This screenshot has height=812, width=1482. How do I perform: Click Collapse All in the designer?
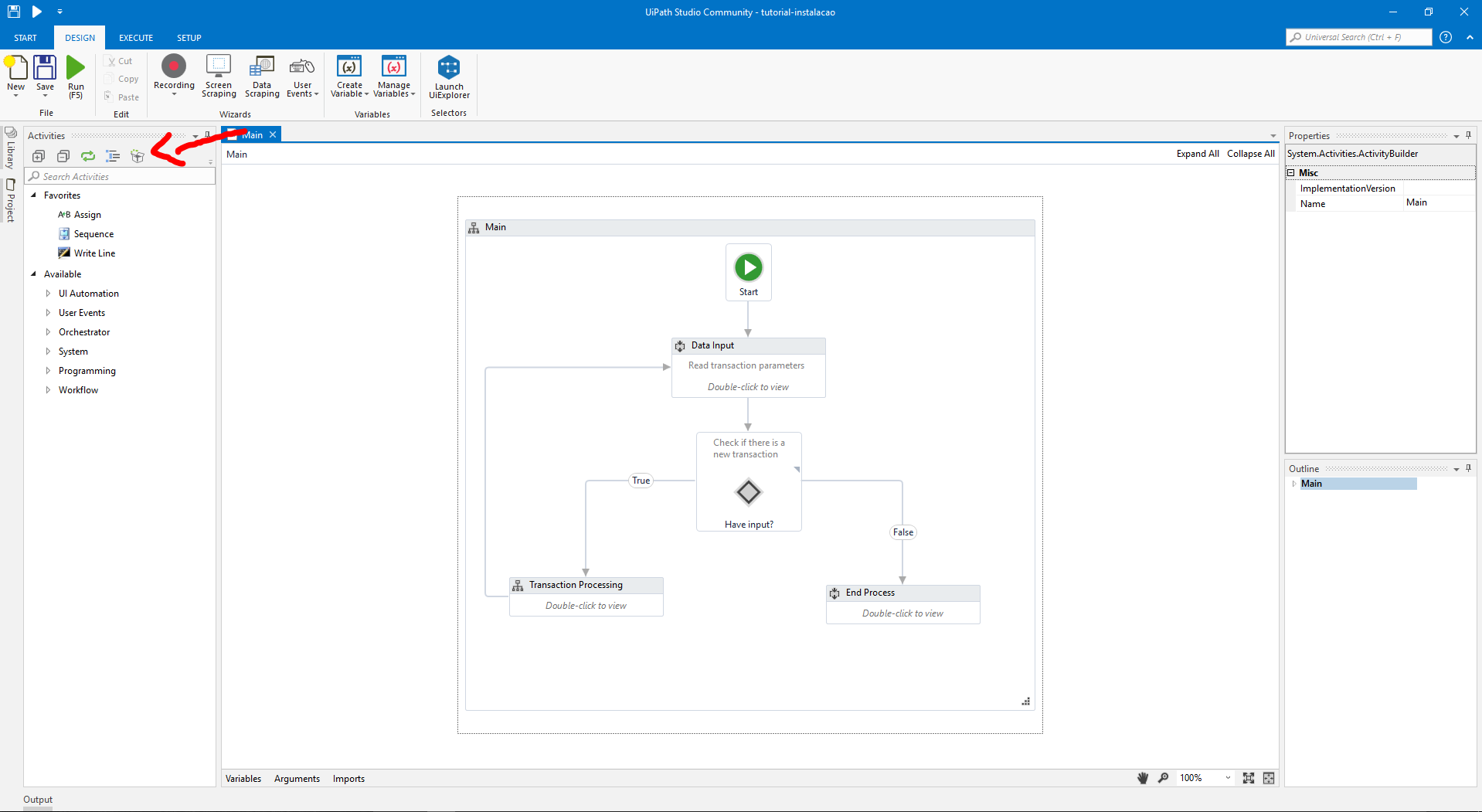tap(1251, 154)
